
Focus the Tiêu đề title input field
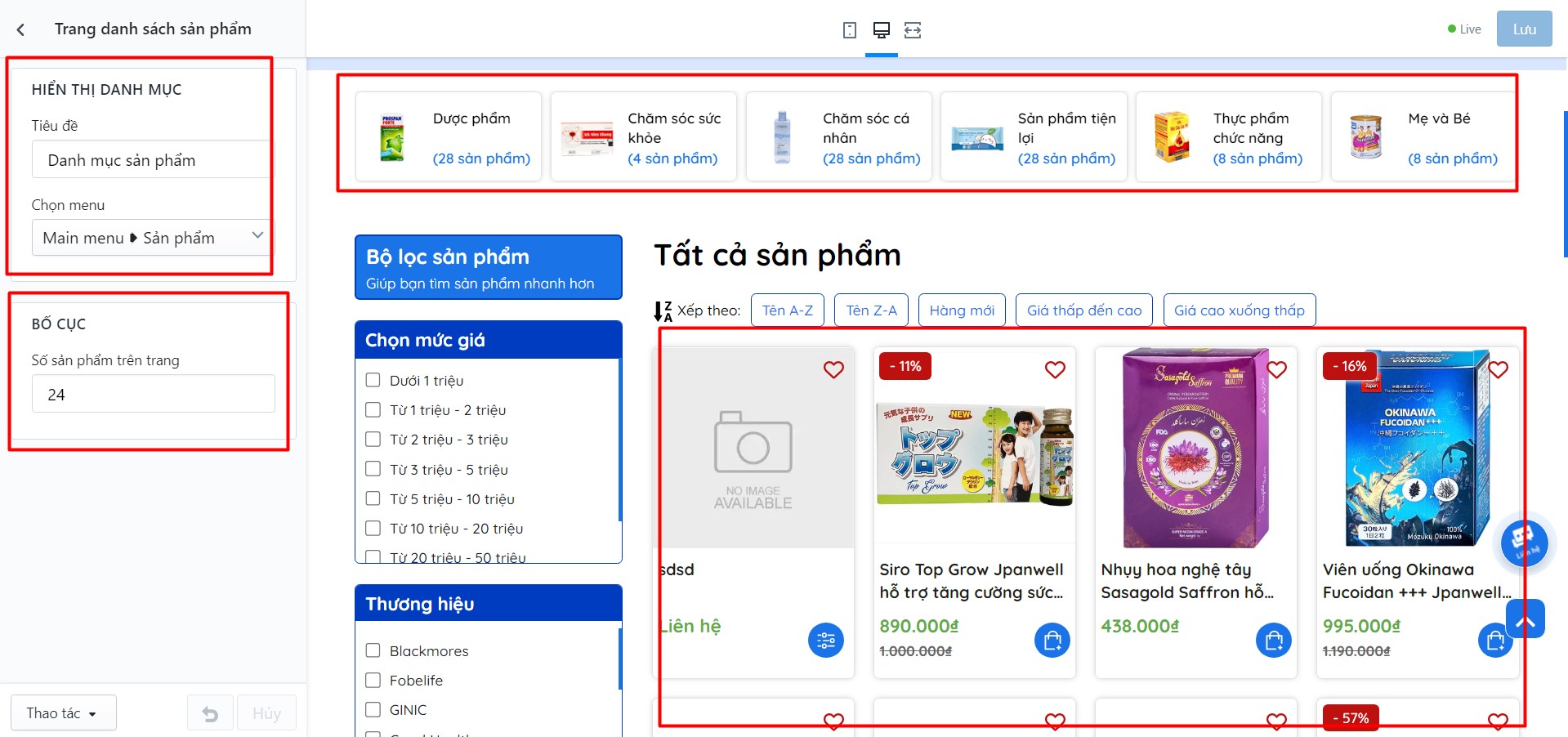tap(153, 159)
